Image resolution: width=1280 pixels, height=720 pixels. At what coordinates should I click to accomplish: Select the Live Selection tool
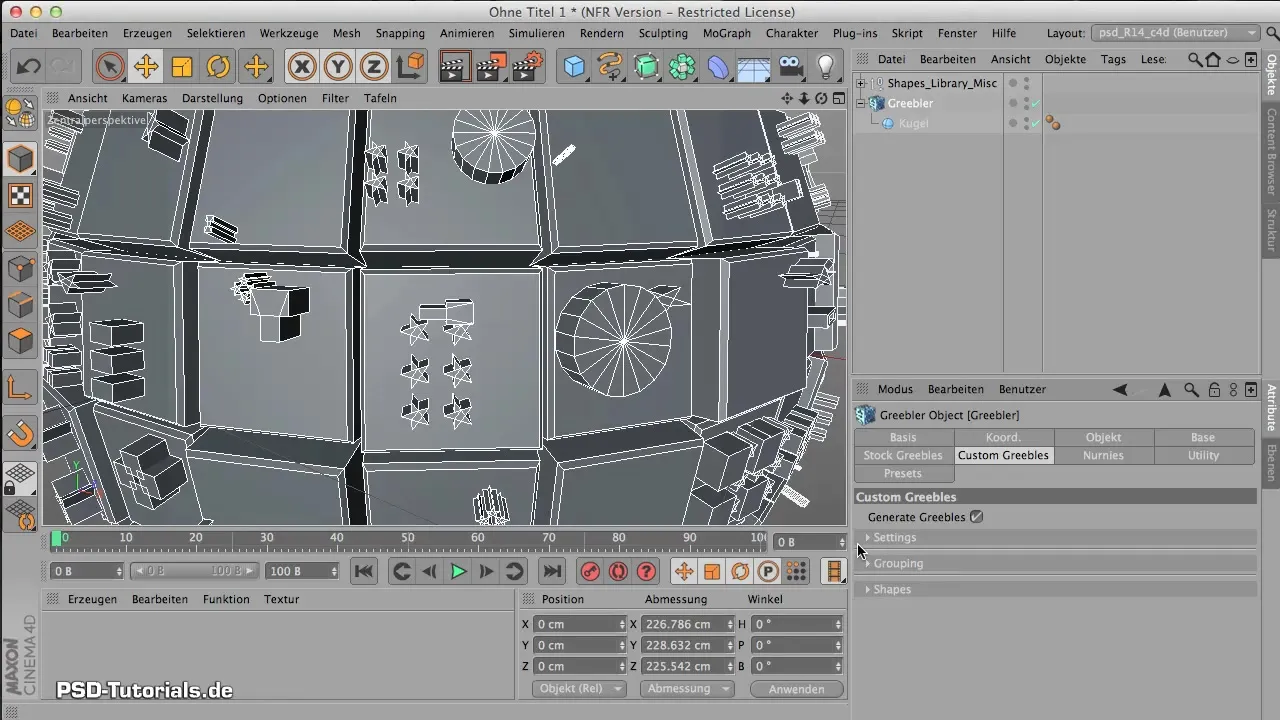pyautogui.click(x=109, y=67)
